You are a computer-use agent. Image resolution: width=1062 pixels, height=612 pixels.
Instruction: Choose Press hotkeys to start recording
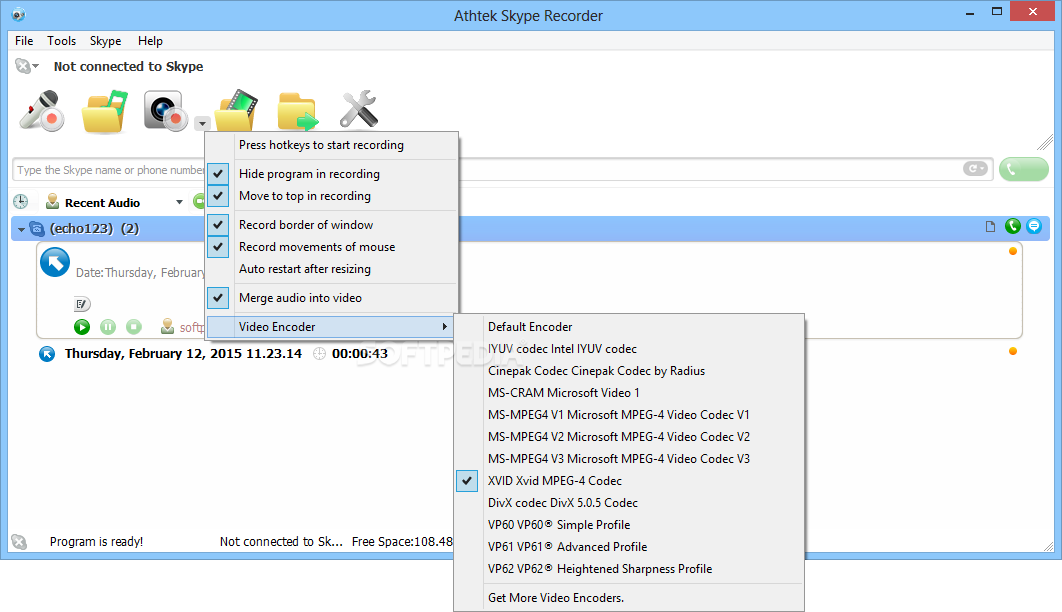pyautogui.click(x=333, y=145)
